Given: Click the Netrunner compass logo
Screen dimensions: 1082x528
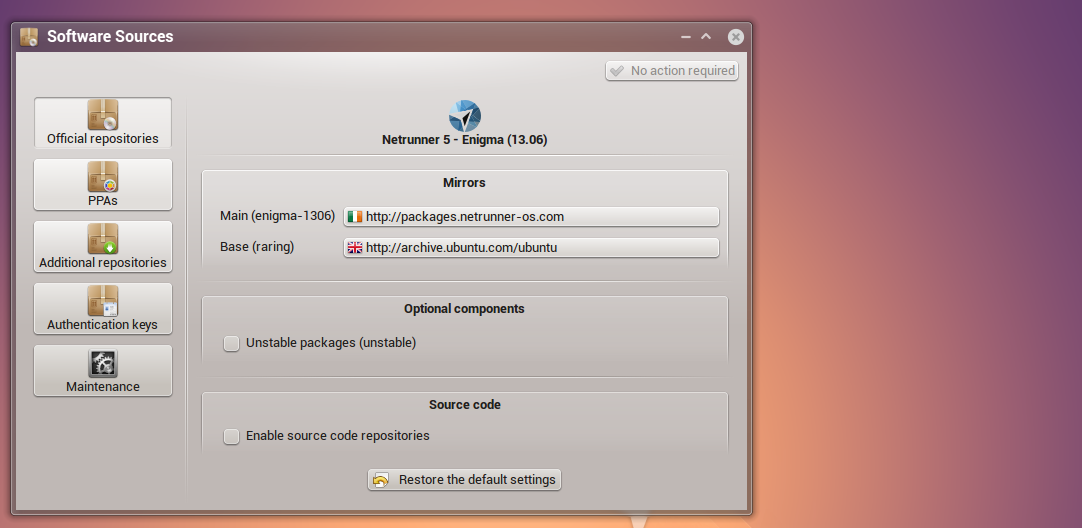Looking at the screenshot, I should pos(464,116).
